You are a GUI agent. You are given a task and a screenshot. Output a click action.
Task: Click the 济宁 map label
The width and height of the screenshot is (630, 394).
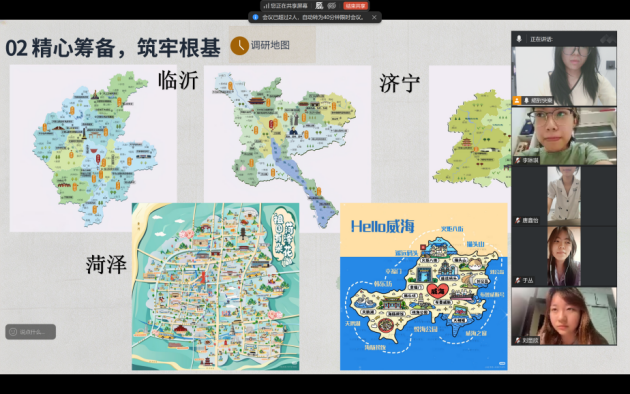pos(399,83)
